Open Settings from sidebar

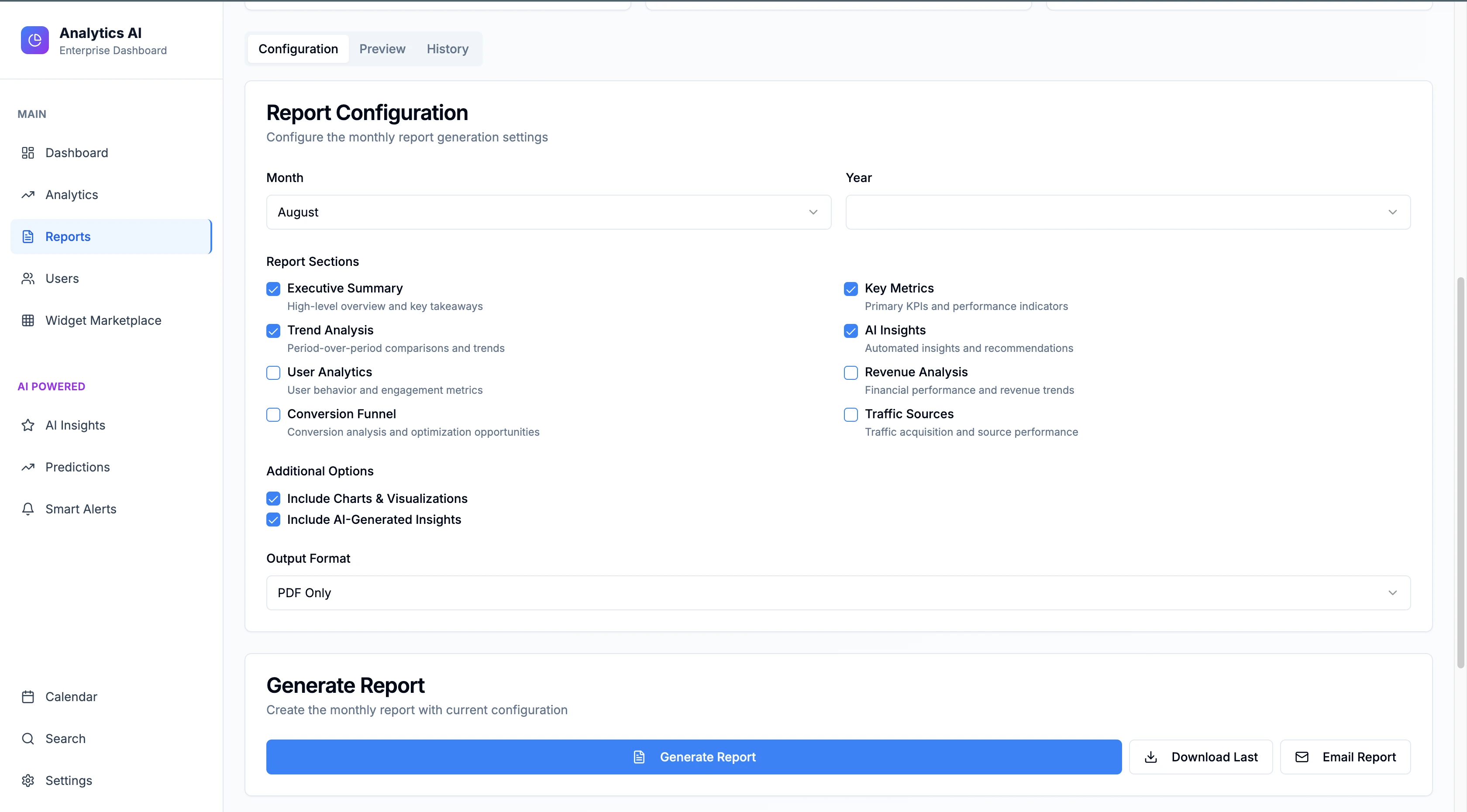tap(111, 781)
